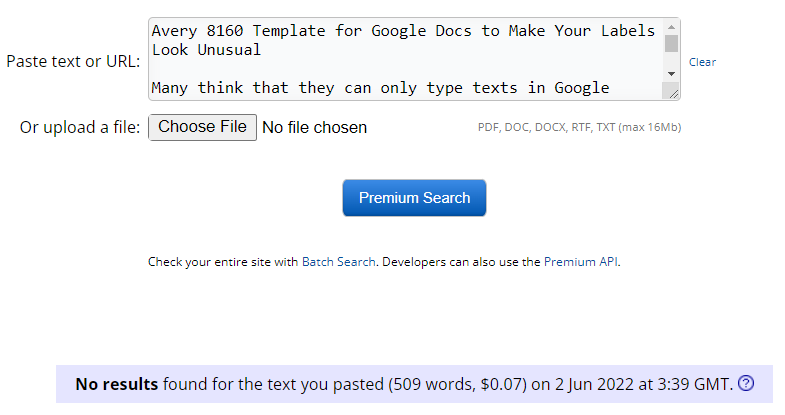Click the text box scroll up arrow
This screenshot has height=415, width=785.
(672, 26)
